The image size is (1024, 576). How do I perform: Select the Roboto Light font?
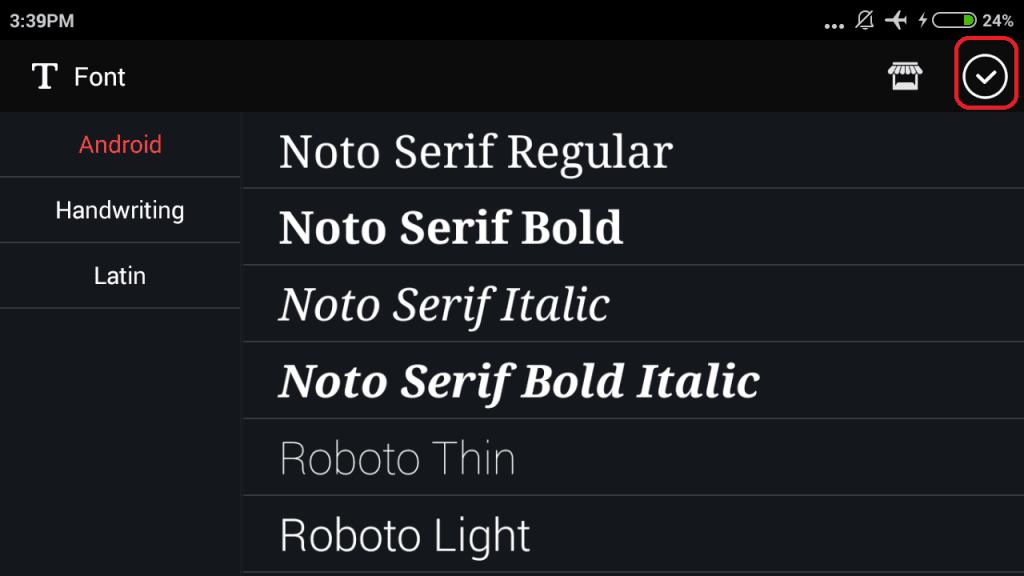(405, 535)
